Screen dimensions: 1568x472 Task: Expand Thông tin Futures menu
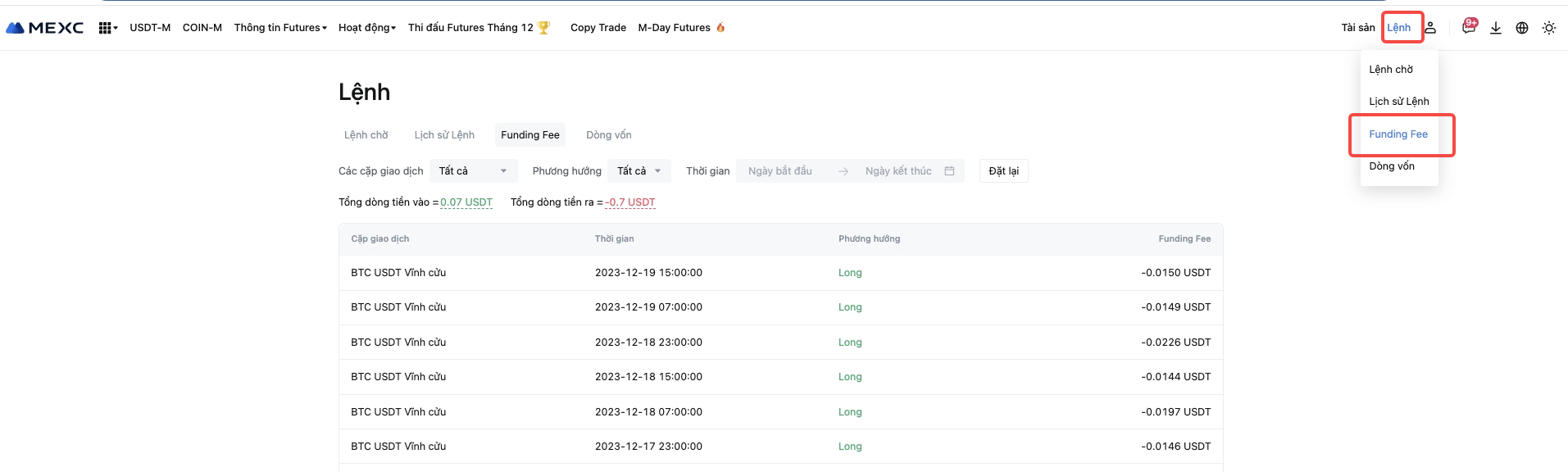280,28
